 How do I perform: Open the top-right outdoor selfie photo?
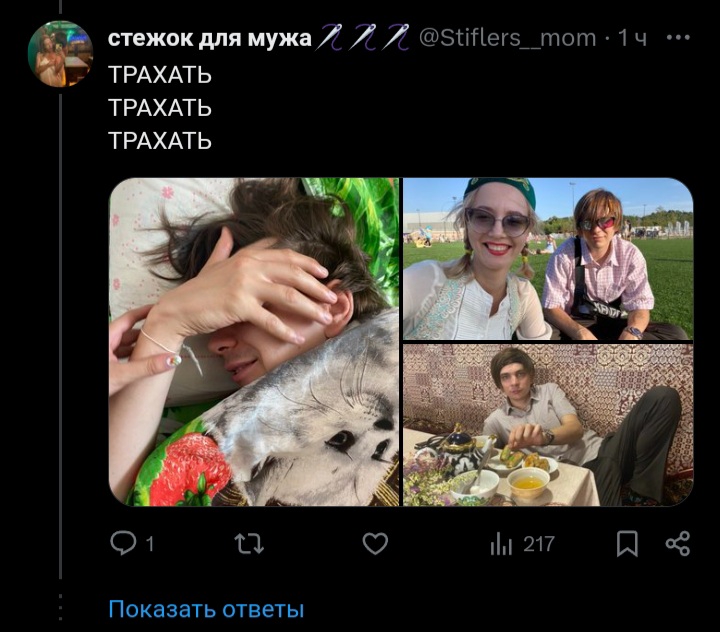548,259
